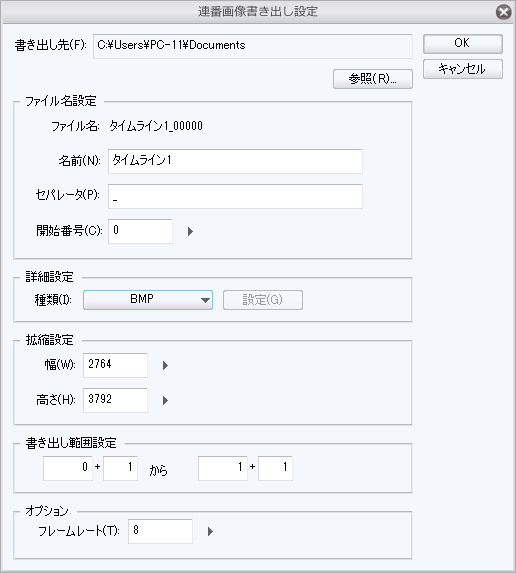Click the 書き出し先 path field
Viewport: 516px width, 573px height.
253,46
